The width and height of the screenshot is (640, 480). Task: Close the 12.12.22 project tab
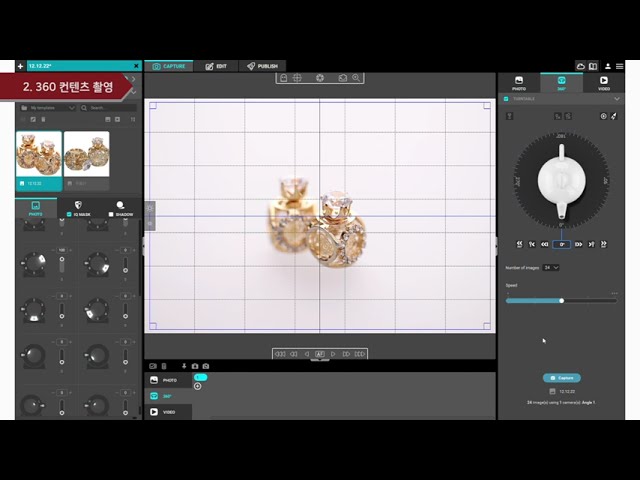[x=136, y=66]
